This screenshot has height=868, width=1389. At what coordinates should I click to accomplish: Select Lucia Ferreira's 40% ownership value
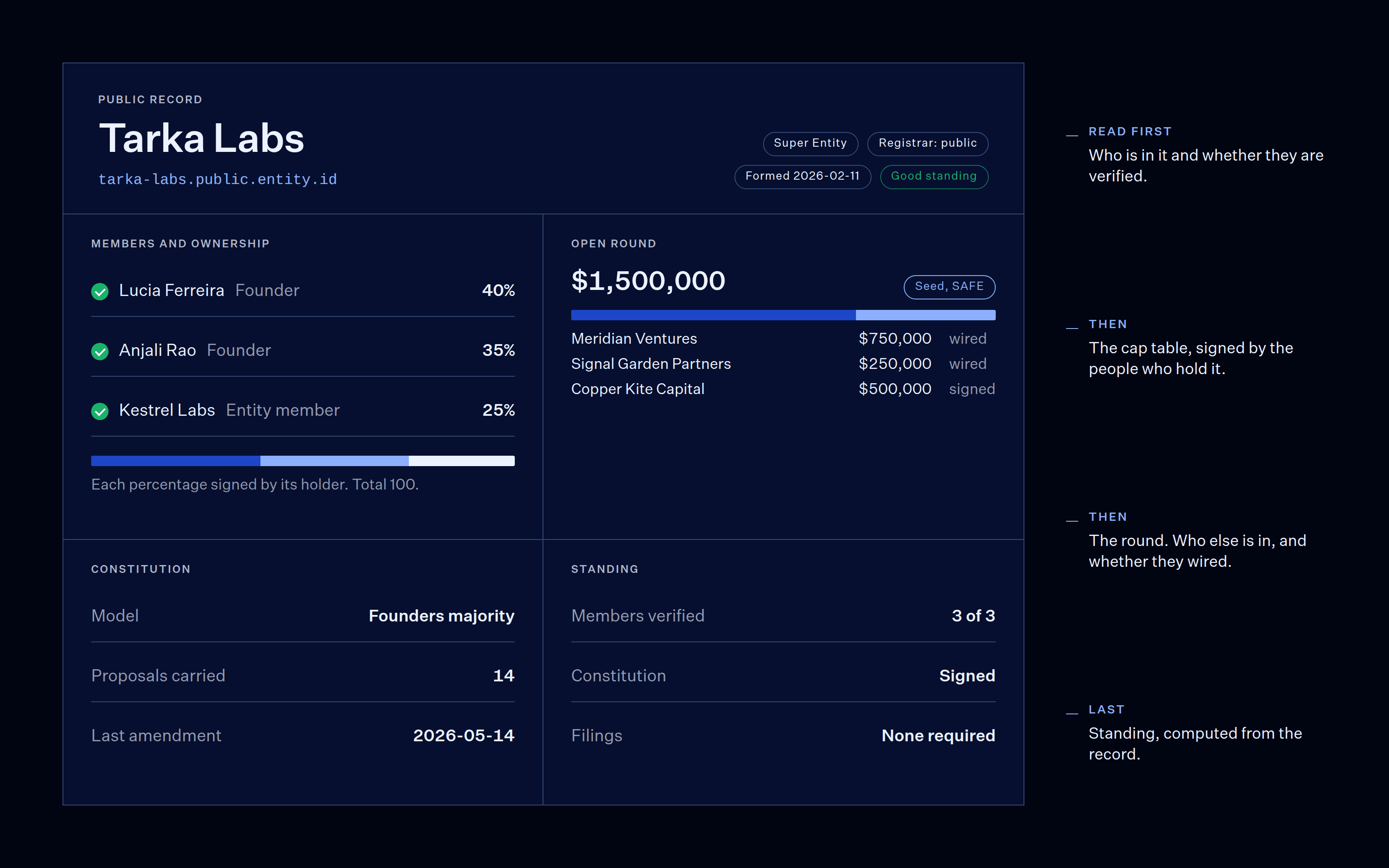click(x=498, y=290)
